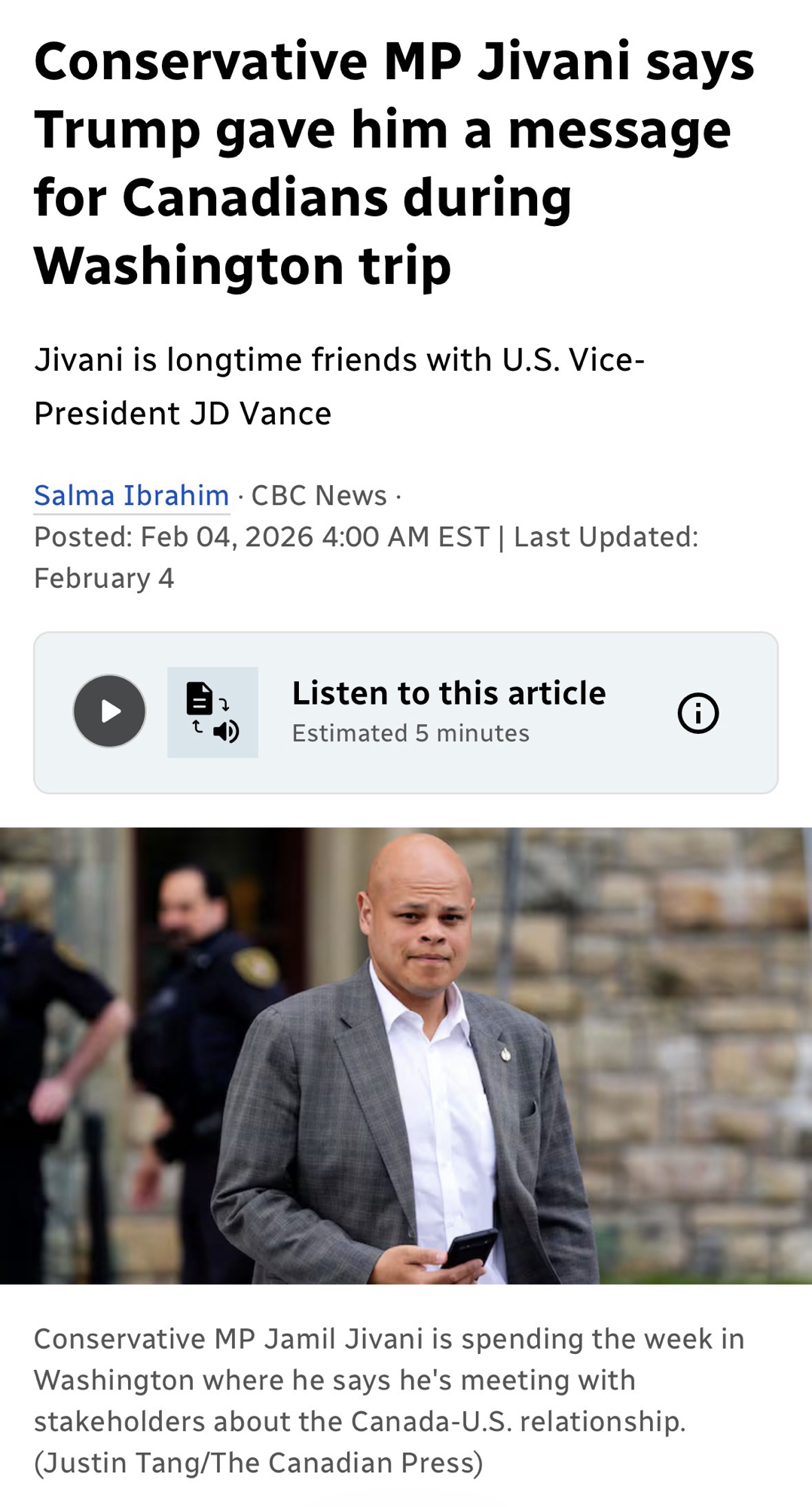This screenshot has width=812, height=1507.
Task: Click the photo caption about stakeholders meeting
Action: point(389,1380)
